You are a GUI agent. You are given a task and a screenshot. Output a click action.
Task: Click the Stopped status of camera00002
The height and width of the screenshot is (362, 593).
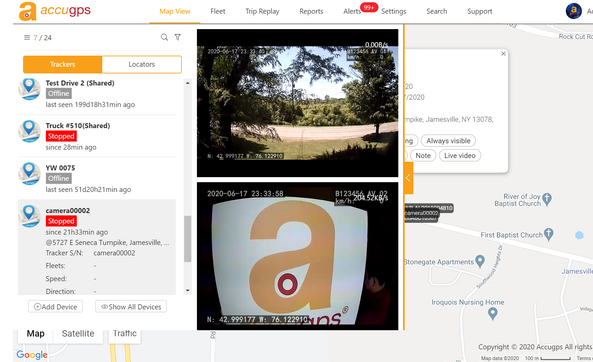pyautogui.click(x=61, y=221)
